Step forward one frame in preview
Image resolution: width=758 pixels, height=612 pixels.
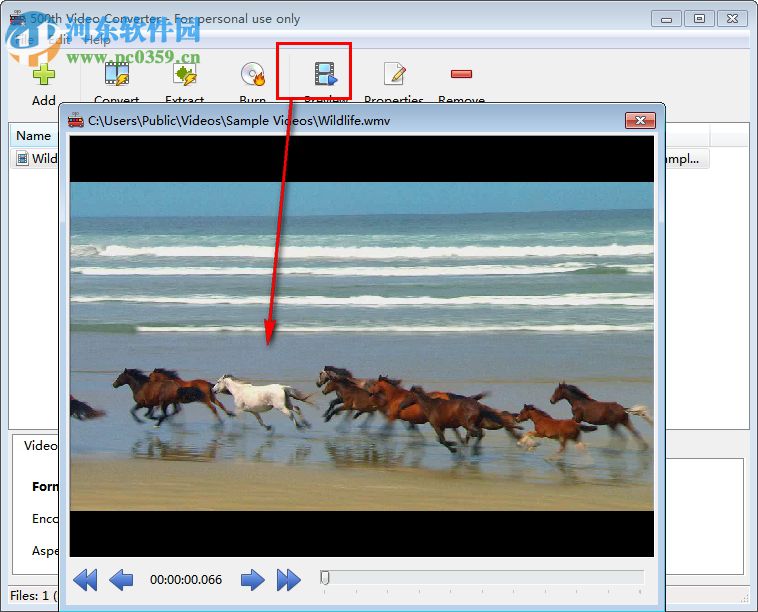pyautogui.click(x=252, y=580)
